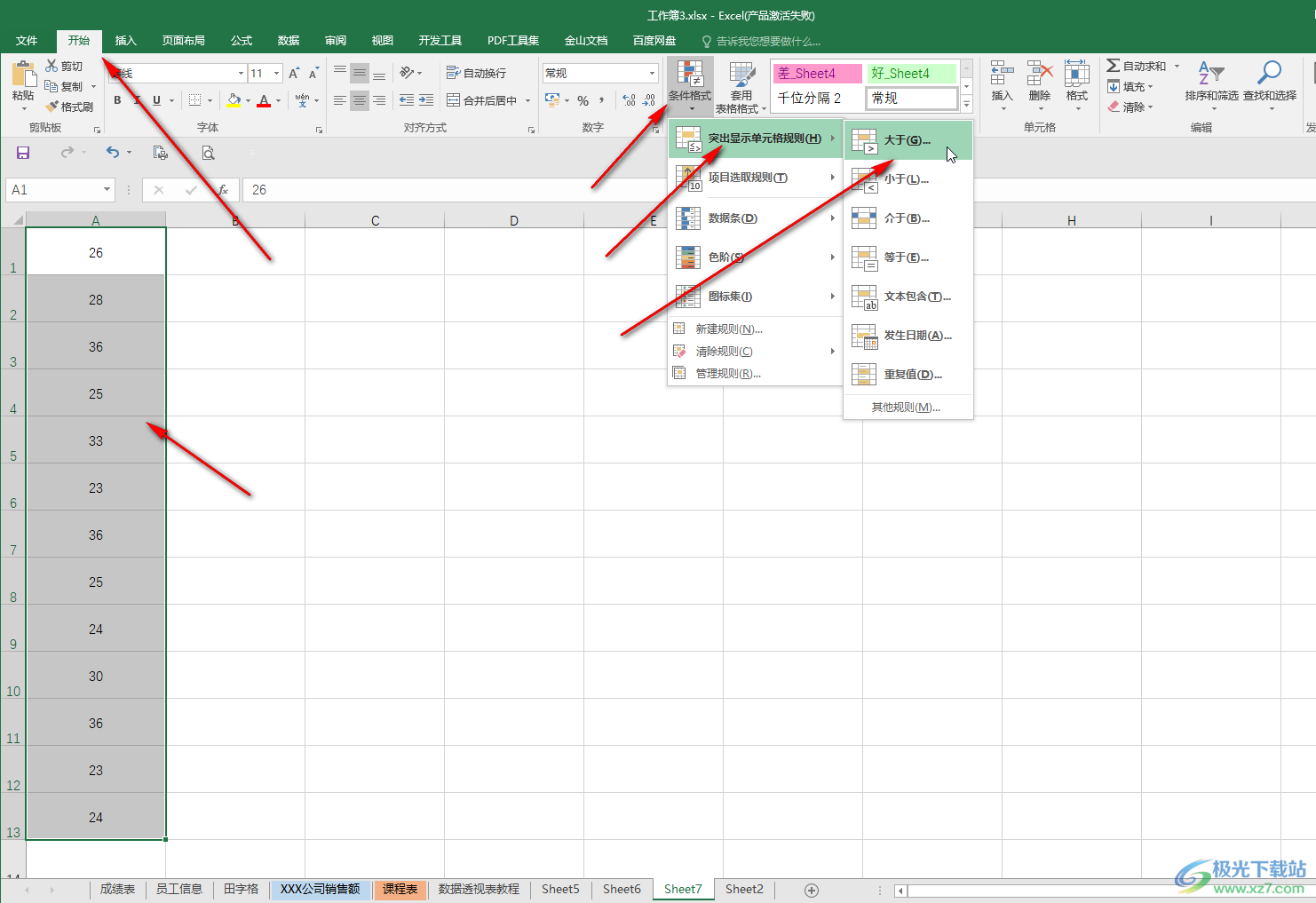The height and width of the screenshot is (903, 1316).
Task: Click the Format cells (格式) icon
Action: pyautogui.click(x=1077, y=75)
